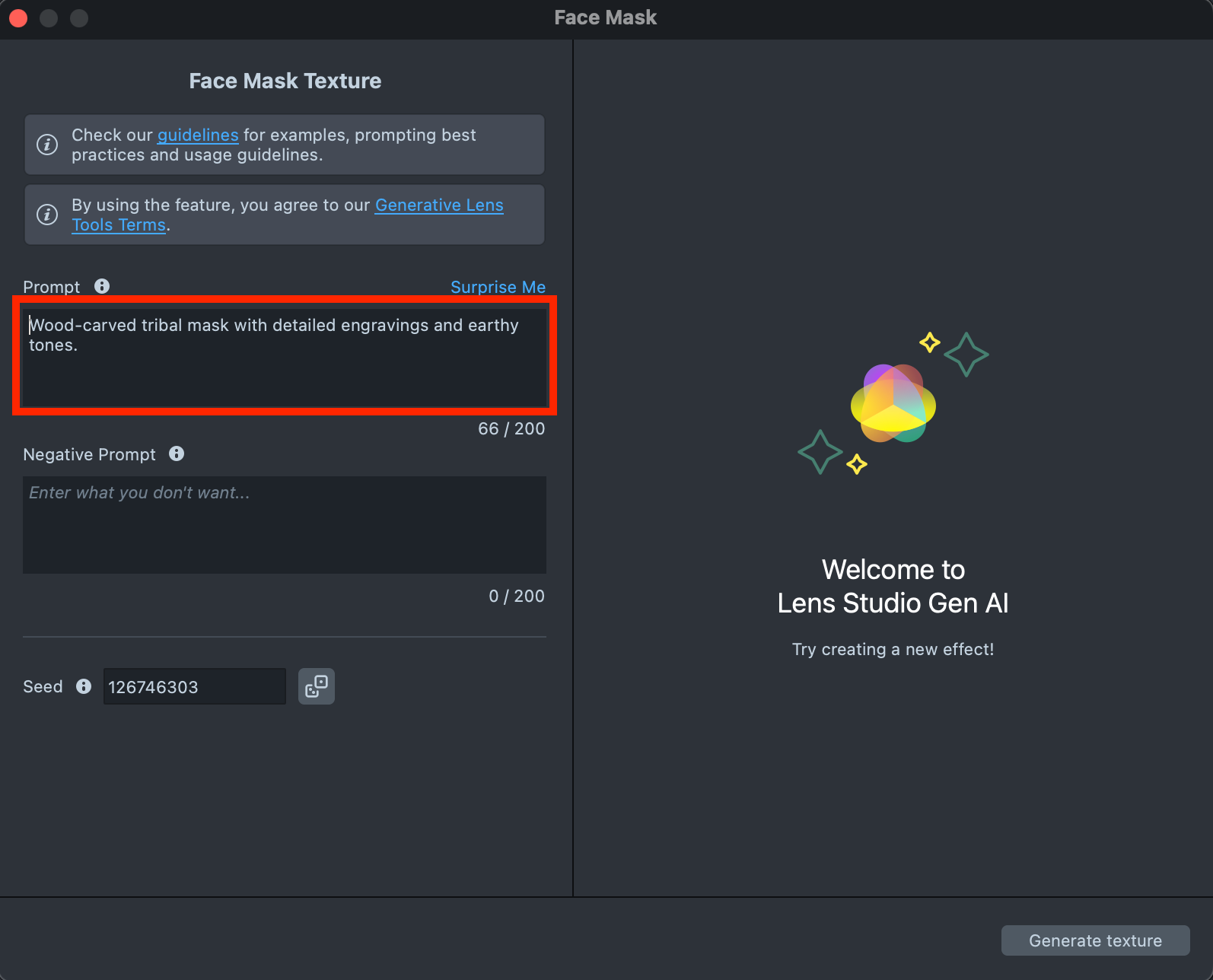Click the 66 / 200 prompt character counter
This screenshot has width=1213, height=980.
point(511,429)
